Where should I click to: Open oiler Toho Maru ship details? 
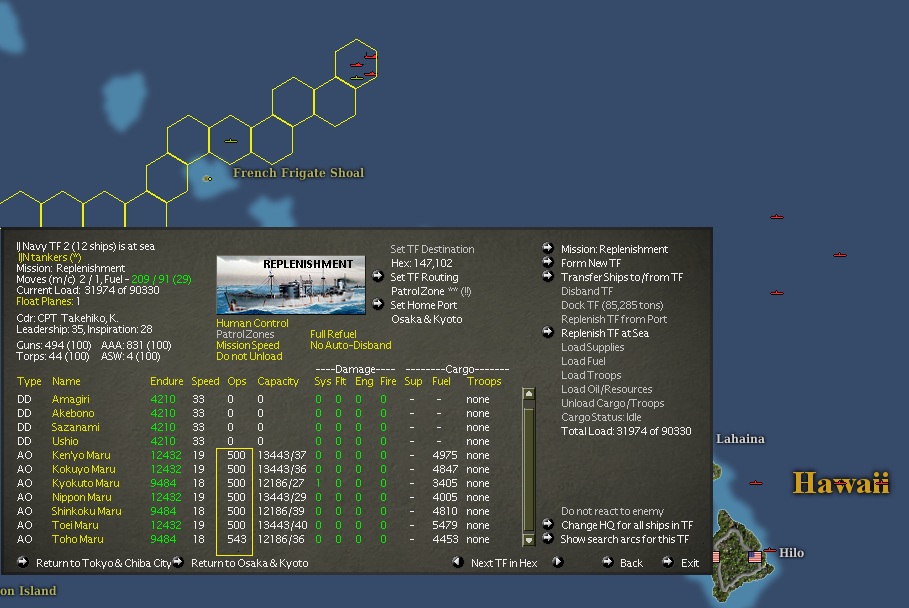[x=78, y=539]
